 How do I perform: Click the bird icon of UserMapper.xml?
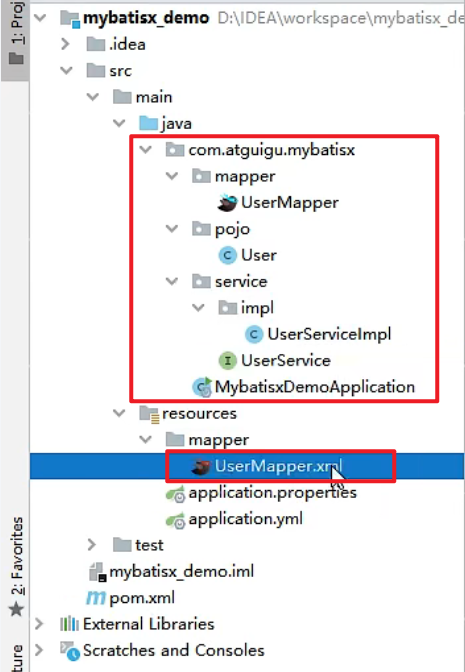(201, 466)
